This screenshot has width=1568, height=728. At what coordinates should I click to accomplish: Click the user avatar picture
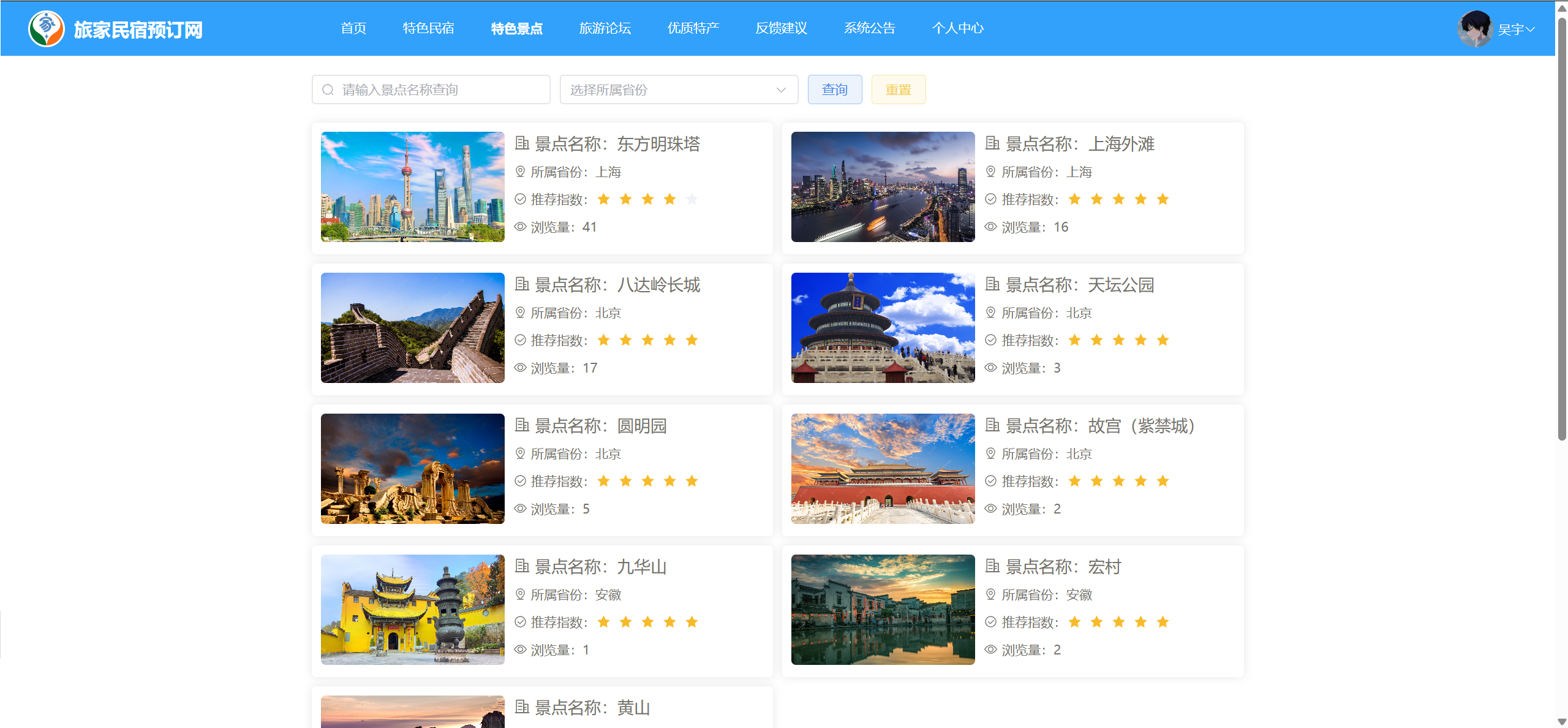[1475, 29]
